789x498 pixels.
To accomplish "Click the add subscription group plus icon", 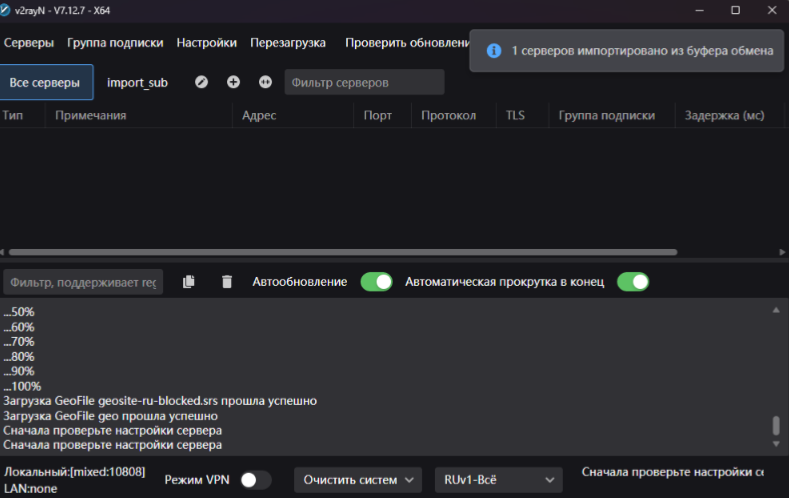I will (x=233, y=82).
